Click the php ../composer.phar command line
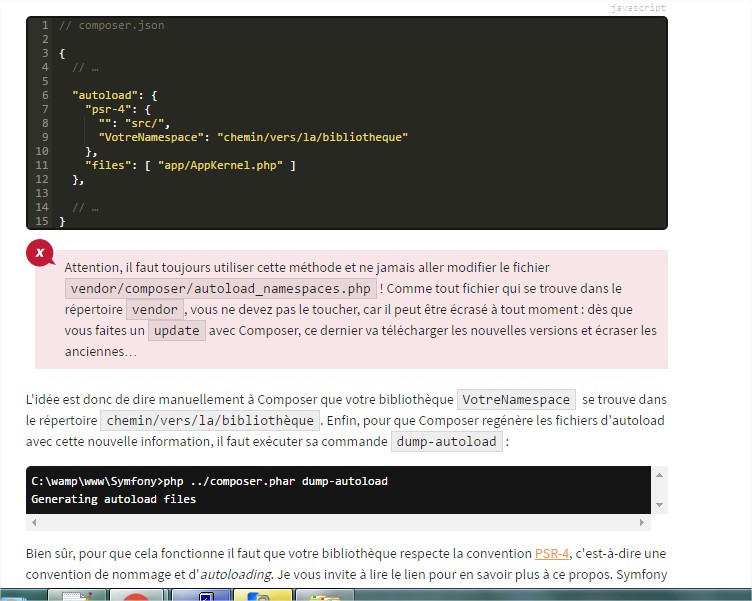Image resolution: width=752 pixels, height=601 pixels. pos(210,481)
